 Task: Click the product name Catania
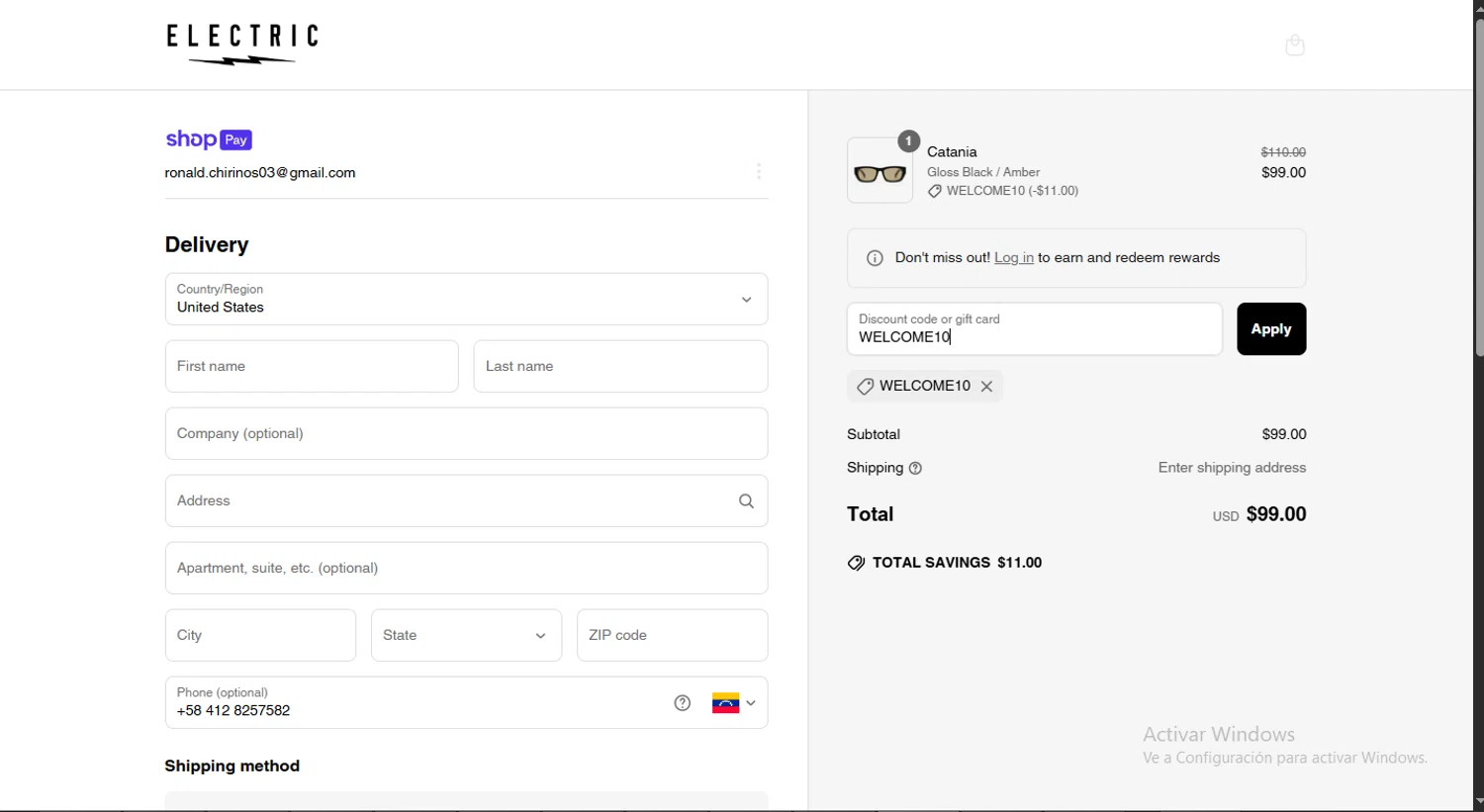tap(952, 152)
